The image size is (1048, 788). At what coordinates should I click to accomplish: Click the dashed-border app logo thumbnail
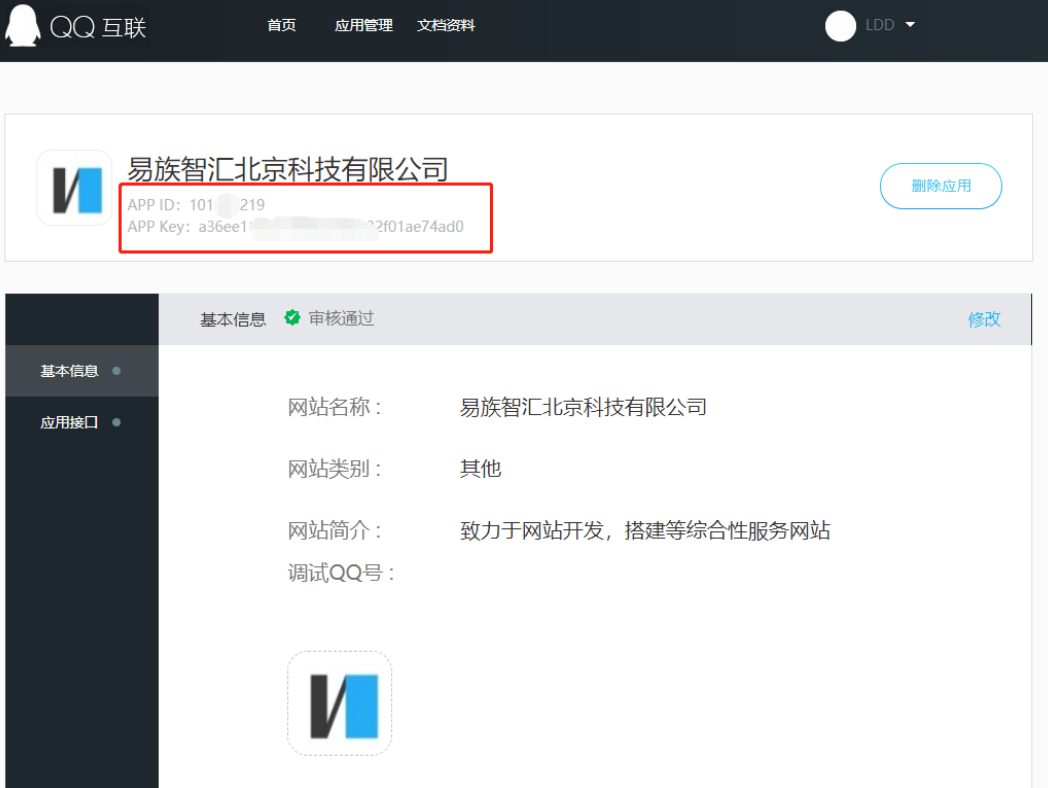pos(340,703)
